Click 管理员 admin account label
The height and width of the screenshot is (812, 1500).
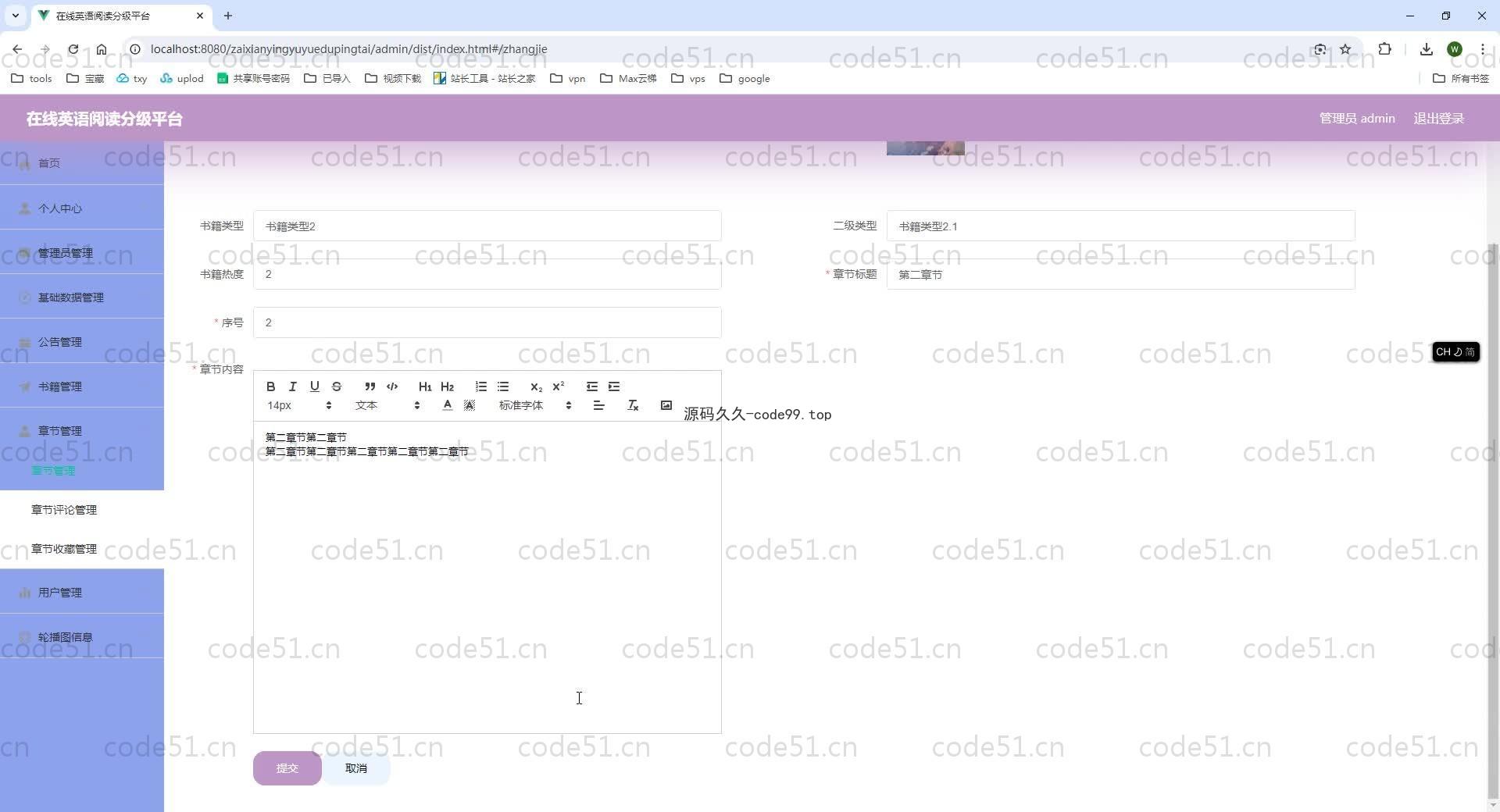pos(1357,119)
